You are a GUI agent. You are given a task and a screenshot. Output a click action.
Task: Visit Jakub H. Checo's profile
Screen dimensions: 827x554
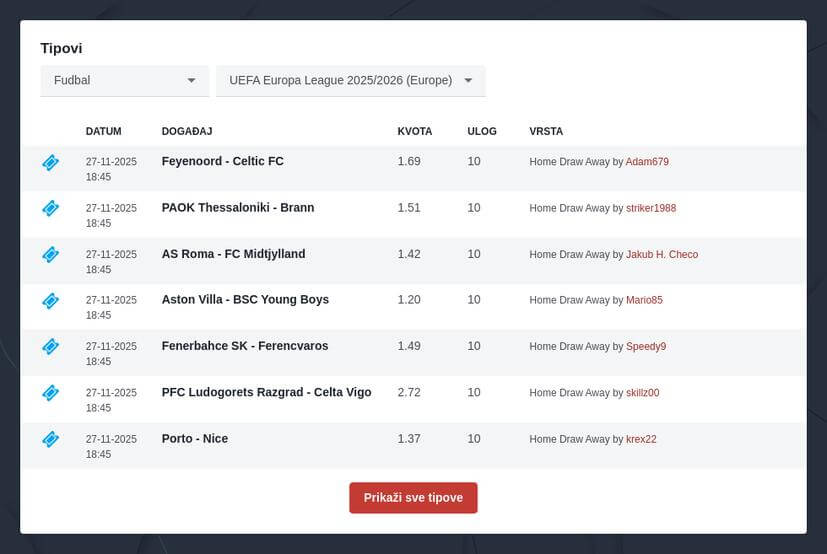point(662,254)
